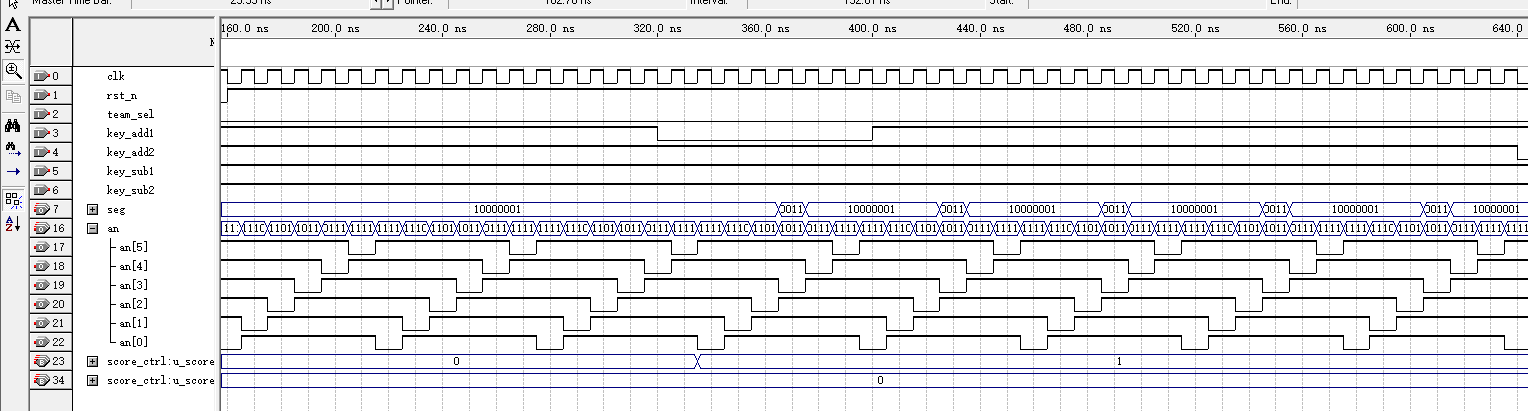Viewport: 1528px width, 411px height.
Task: Select the an[2] child signal
Action: coord(133,304)
